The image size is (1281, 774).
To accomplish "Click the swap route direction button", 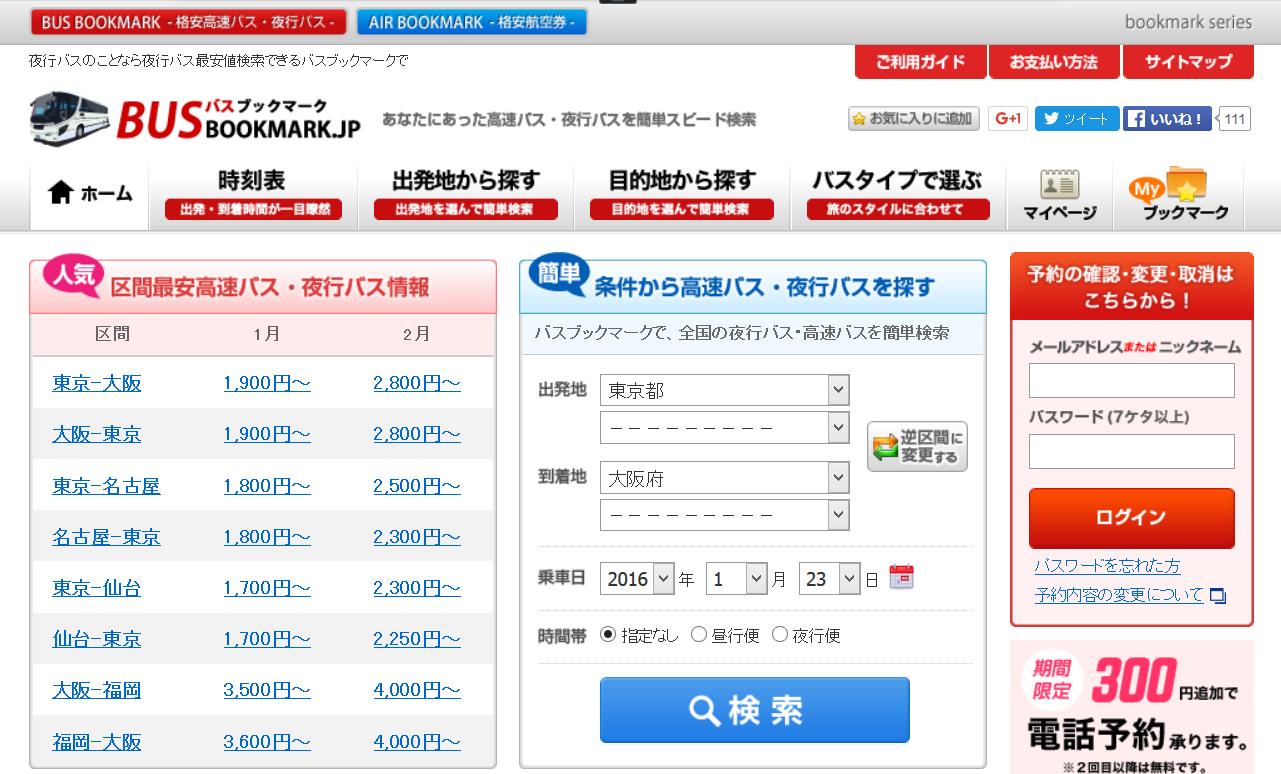I will (917, 446).
